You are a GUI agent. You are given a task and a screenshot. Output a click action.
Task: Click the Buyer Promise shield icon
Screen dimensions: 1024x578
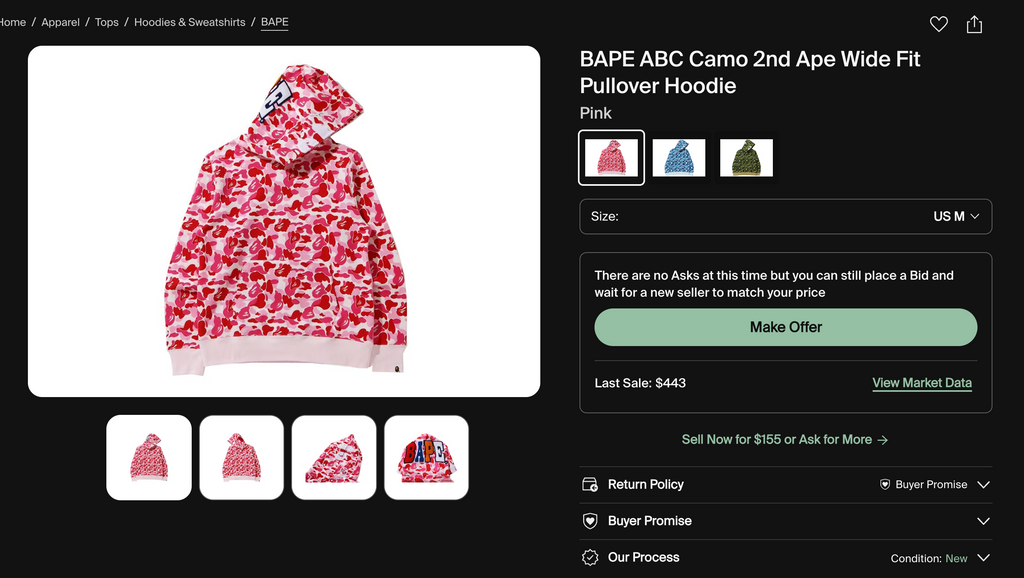tap(590, 521)
